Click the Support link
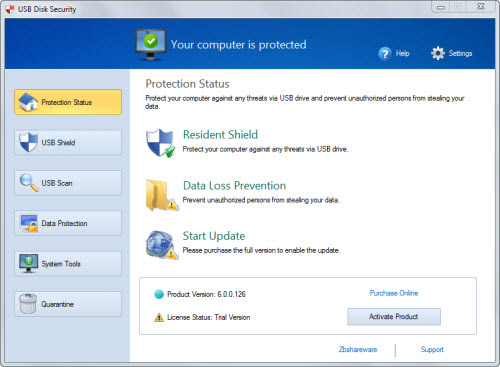500x367 pixels. 432,349
